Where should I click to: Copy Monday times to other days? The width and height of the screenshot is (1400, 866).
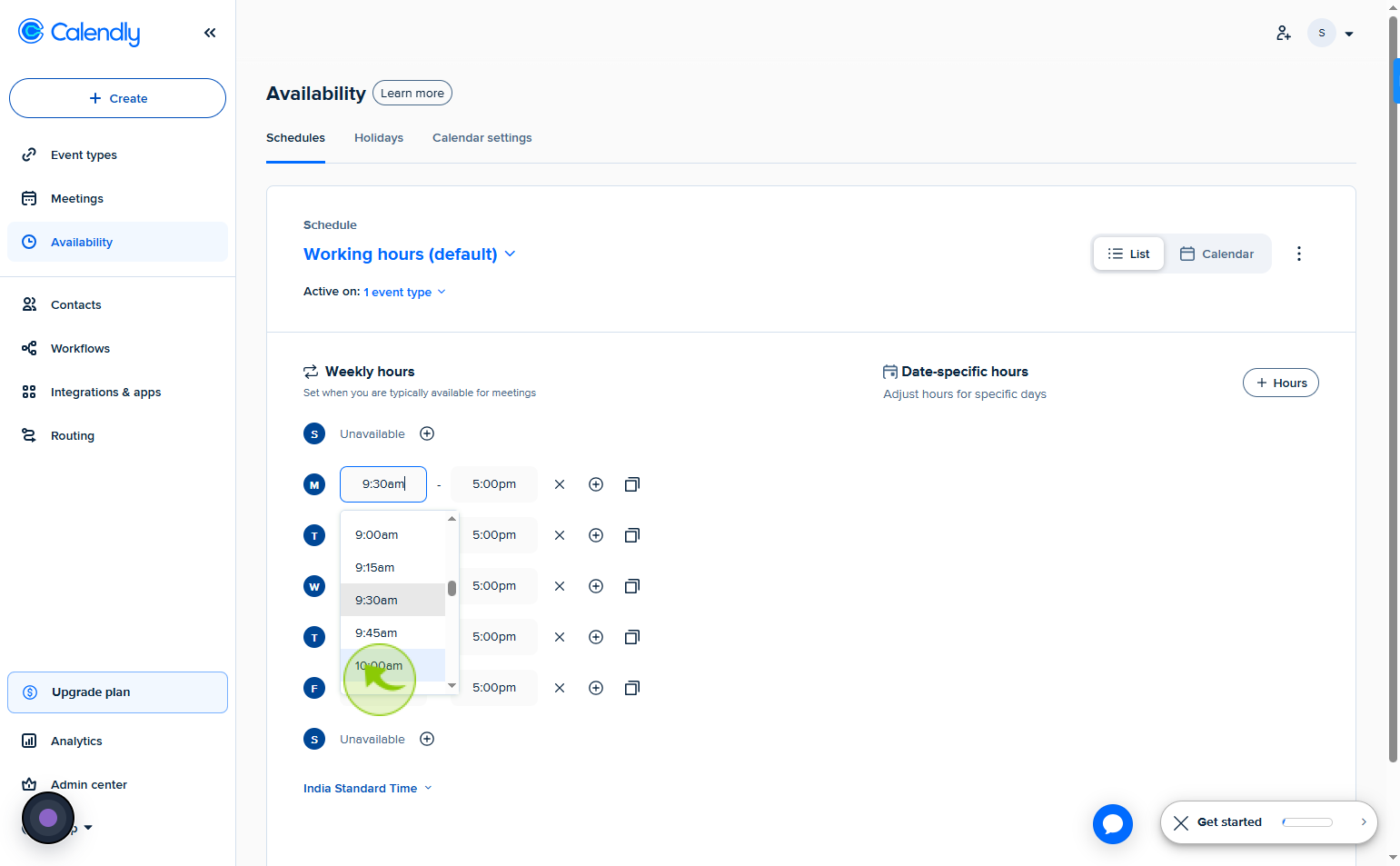click(x=632, y=484)
